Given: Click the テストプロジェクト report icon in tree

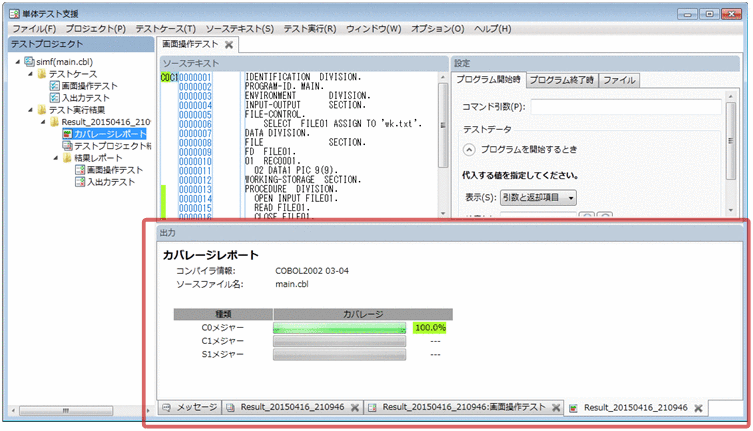Looking at the screenshot, I should coord(67,146).
